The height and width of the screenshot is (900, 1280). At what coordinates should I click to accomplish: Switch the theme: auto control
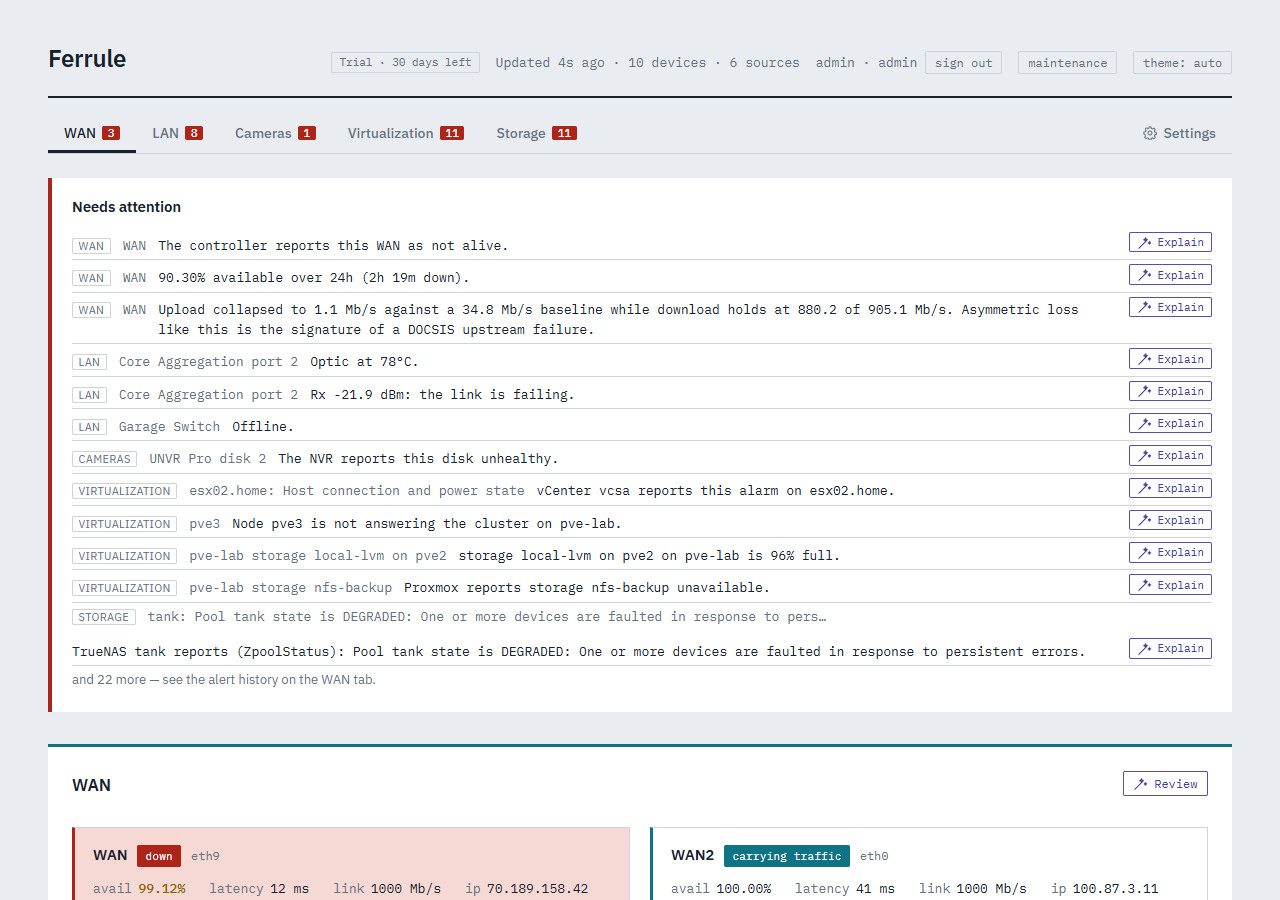tap(1182, 62)
